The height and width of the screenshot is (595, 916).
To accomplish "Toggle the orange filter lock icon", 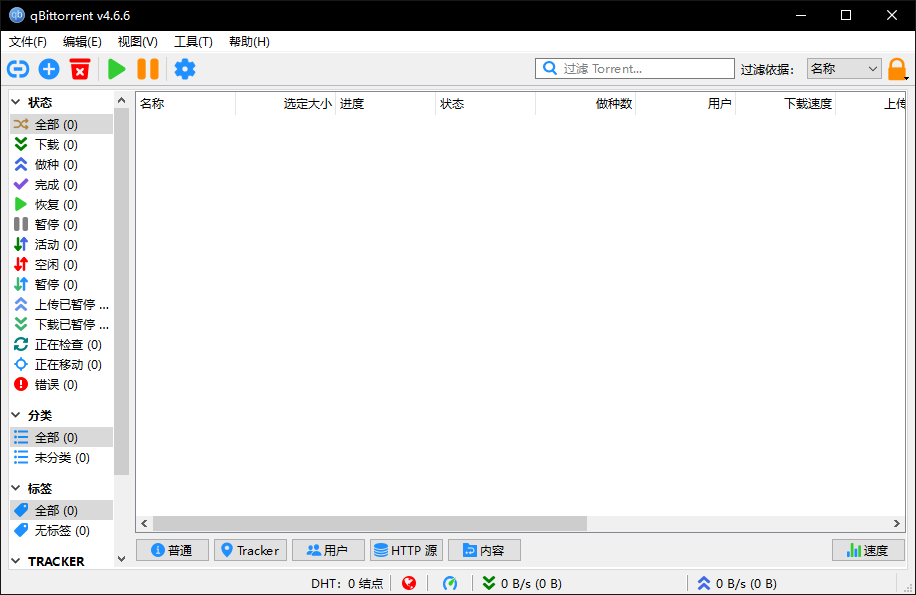I will coord(897,69).
